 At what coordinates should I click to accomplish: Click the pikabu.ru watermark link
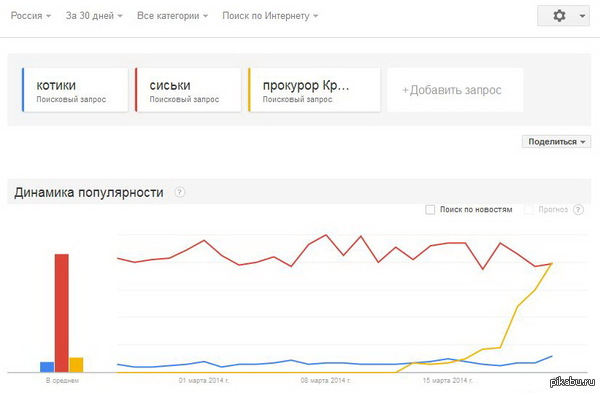(x=572, y=381)
